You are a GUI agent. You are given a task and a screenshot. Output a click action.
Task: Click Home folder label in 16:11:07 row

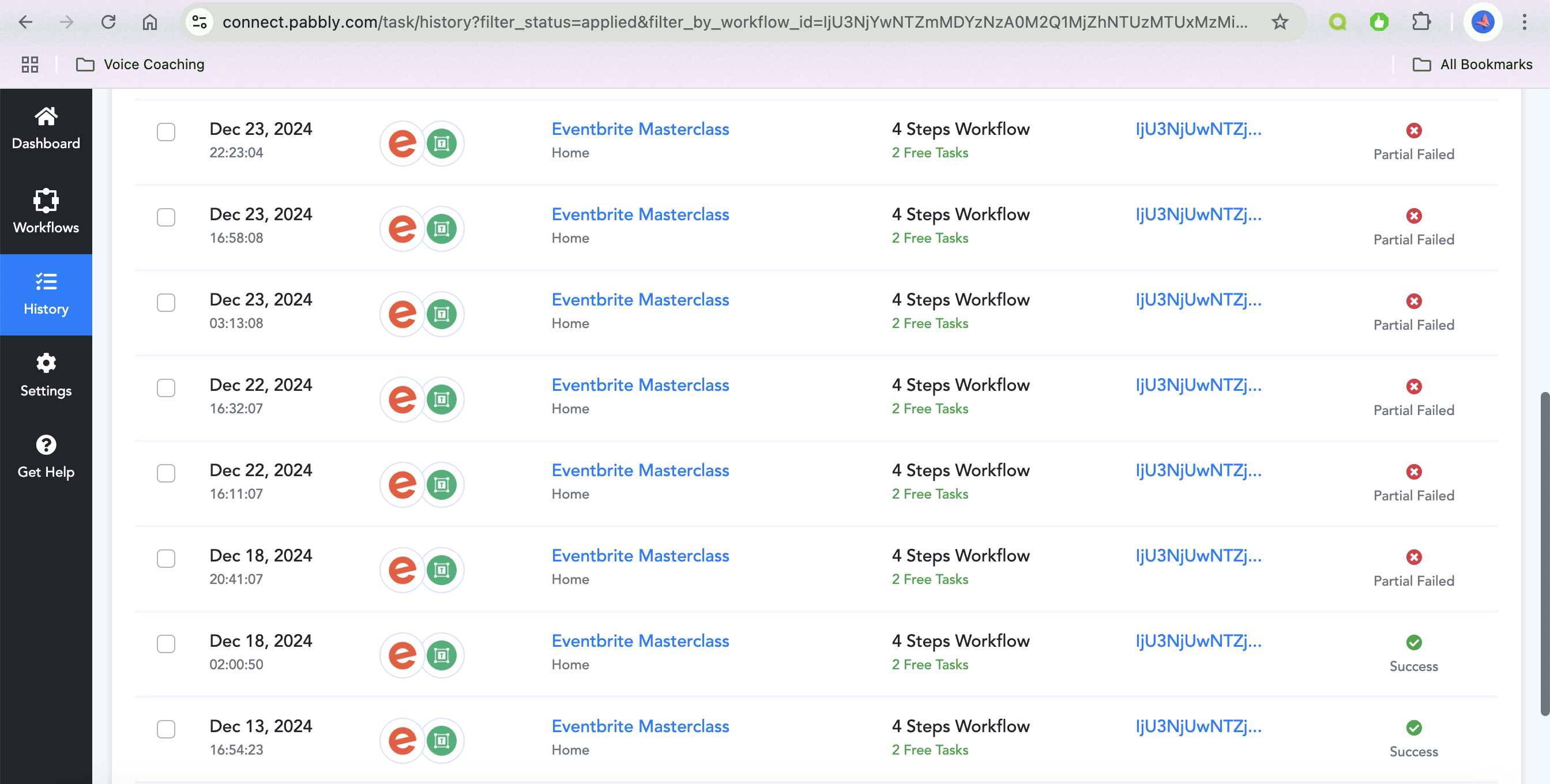(570, 494)
